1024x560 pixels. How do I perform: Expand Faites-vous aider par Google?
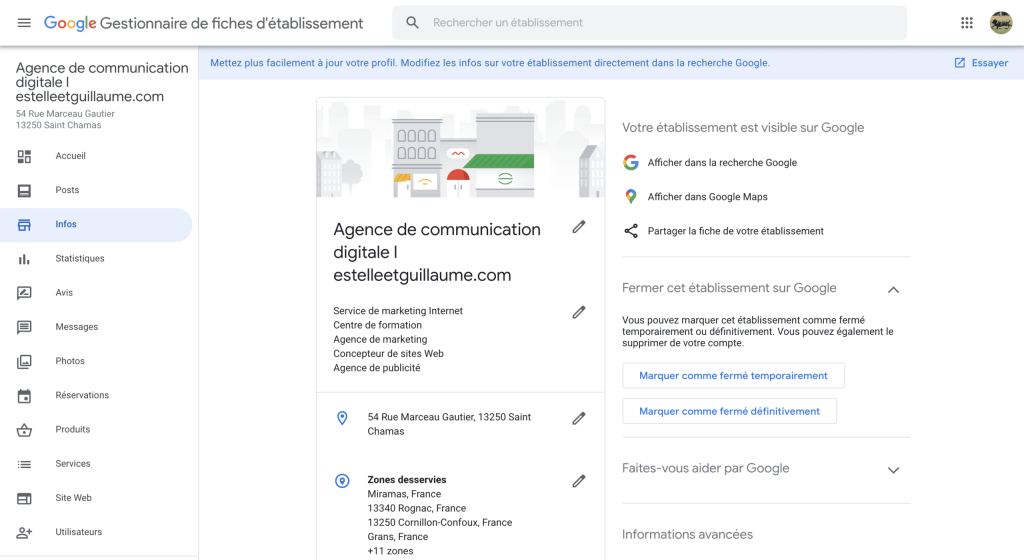click(893, 470)
